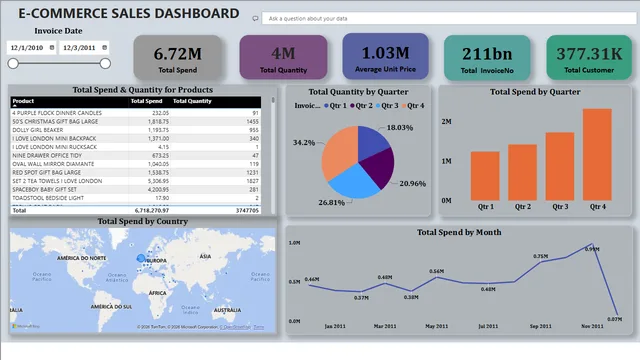Screen dimensions: 640x360
Task: Open the Terms link on the map
Action: 259,327
